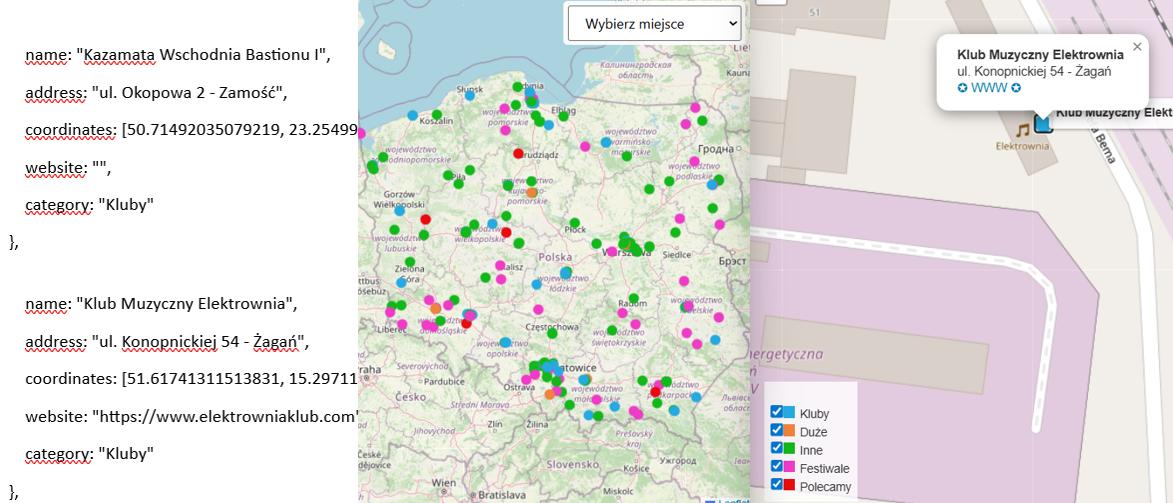
Task: Toggle the Duże category checkbox
Action: point(777,430)
